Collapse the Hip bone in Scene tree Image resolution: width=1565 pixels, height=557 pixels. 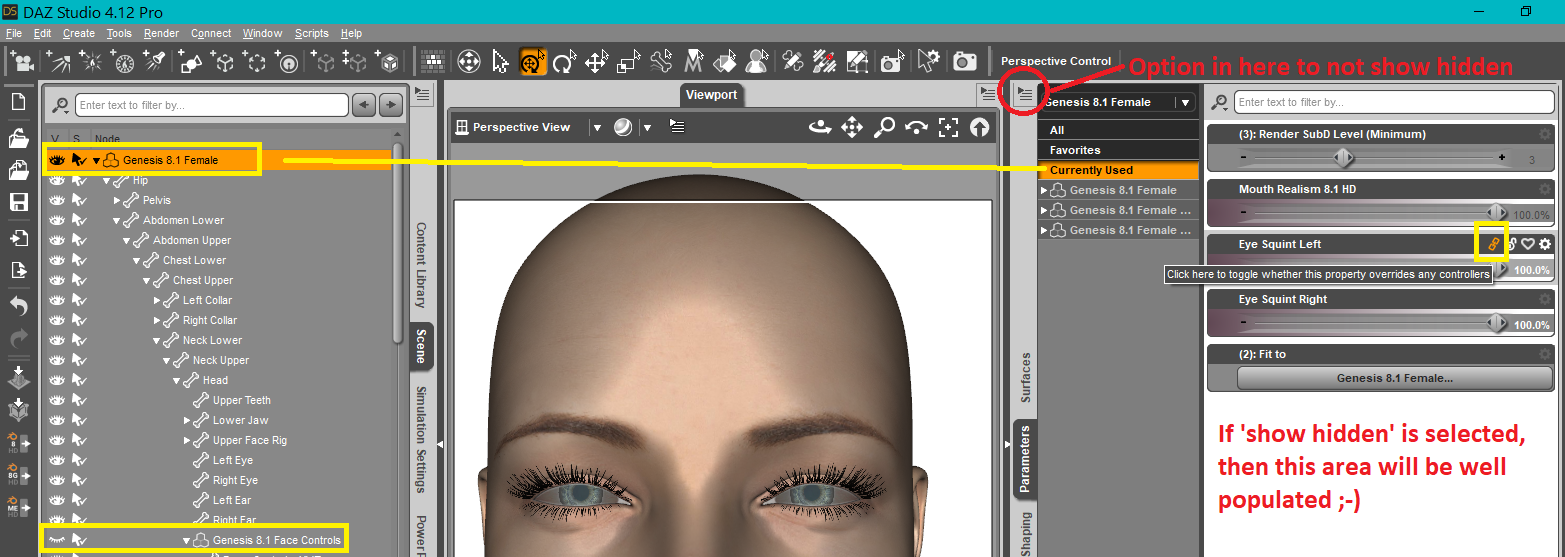107,180
